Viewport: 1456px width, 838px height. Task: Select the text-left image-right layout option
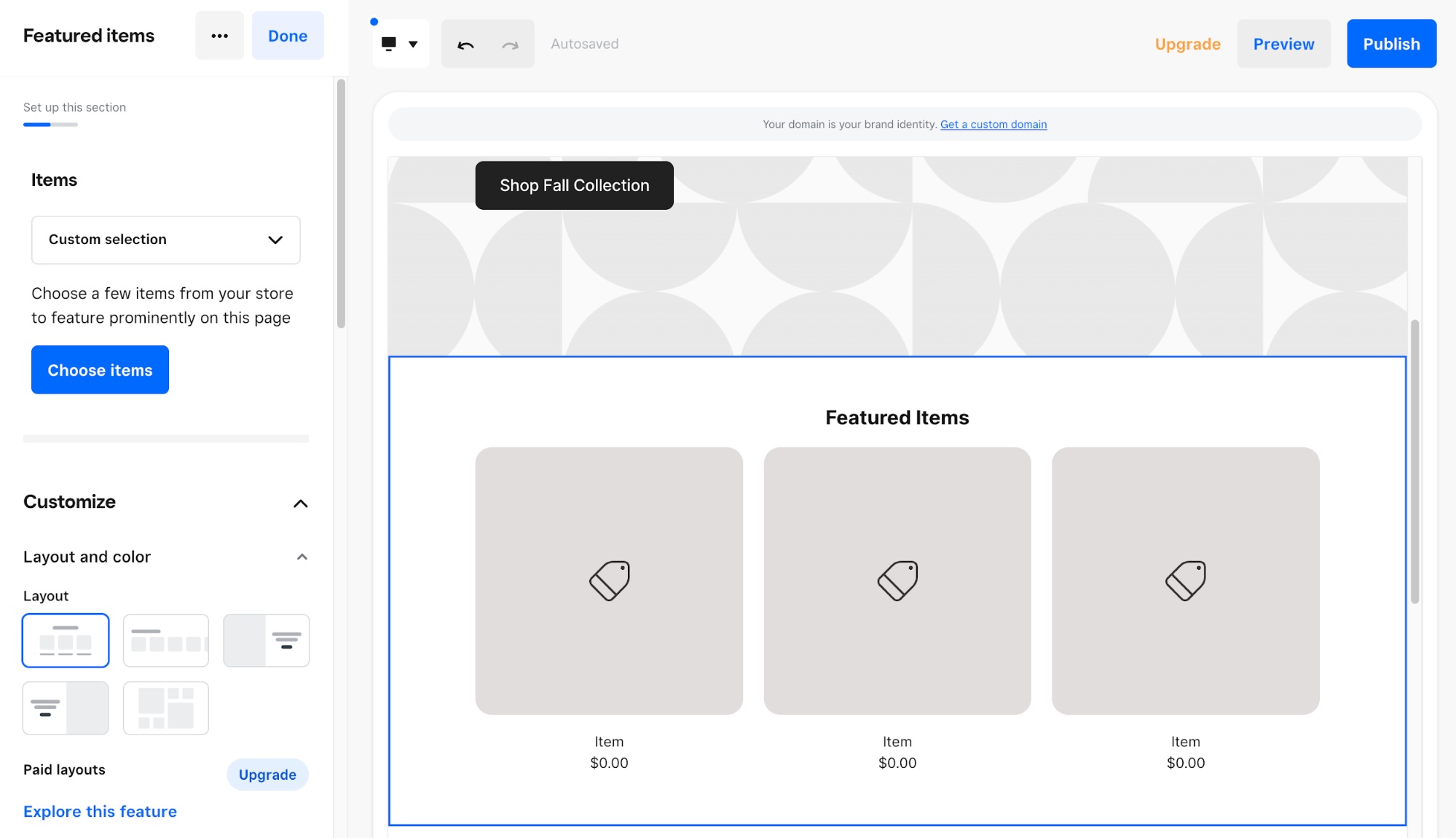click(66, 707)
